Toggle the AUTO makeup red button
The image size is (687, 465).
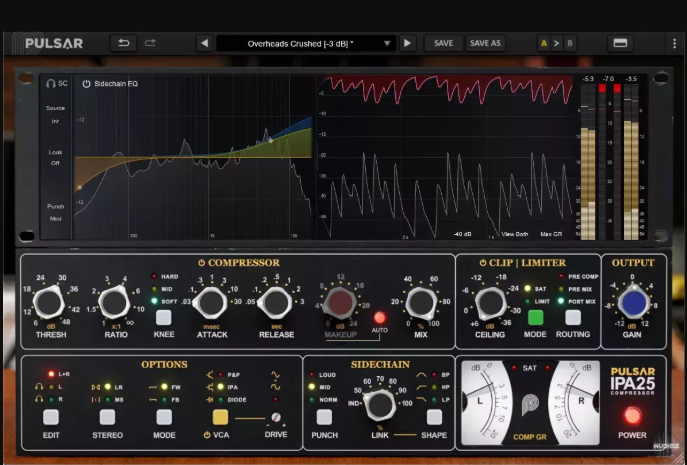pyautogui.click(x=379, y=318)
